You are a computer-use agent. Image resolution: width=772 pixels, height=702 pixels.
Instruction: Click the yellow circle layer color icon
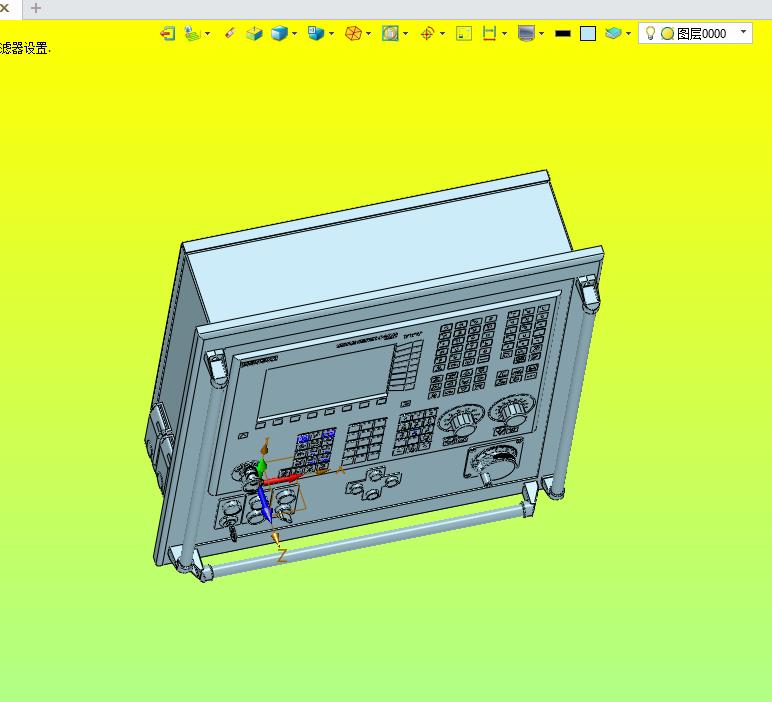tap(667, 33)
